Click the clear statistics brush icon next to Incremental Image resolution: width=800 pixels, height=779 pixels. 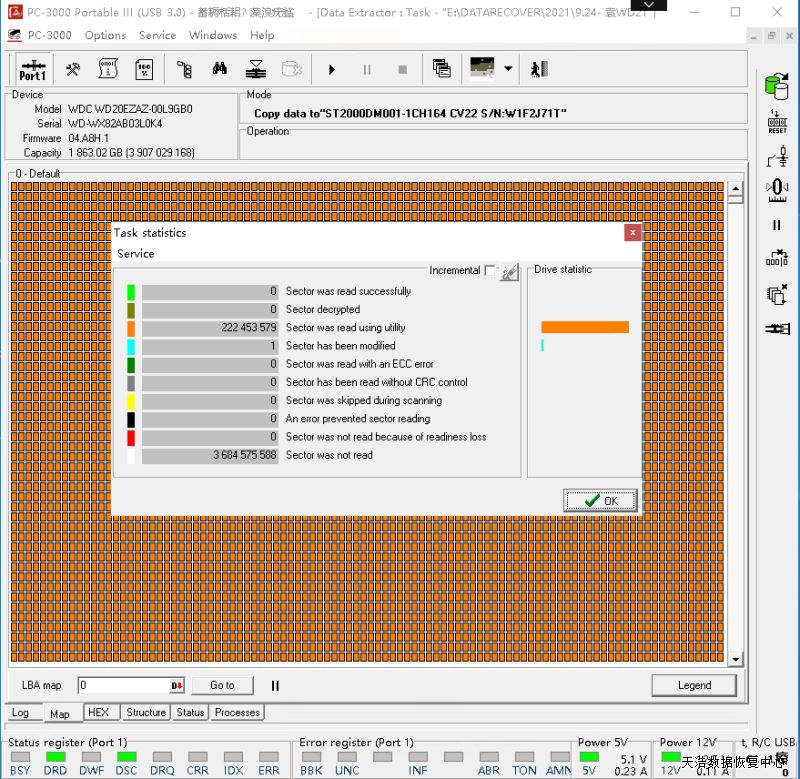[510, 271]
